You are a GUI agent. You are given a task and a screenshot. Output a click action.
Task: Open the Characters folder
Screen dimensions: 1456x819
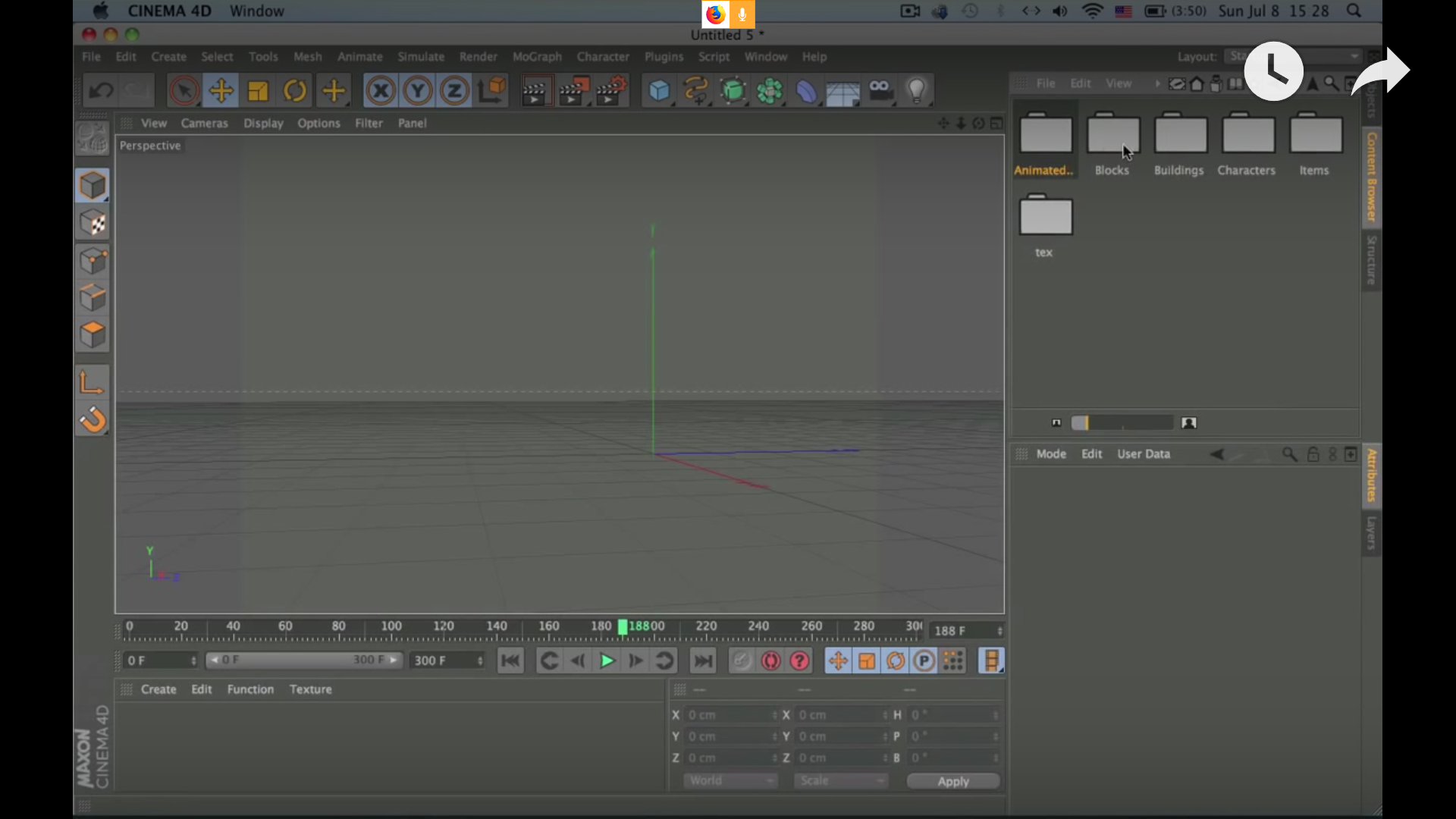tap(1247, 145)
